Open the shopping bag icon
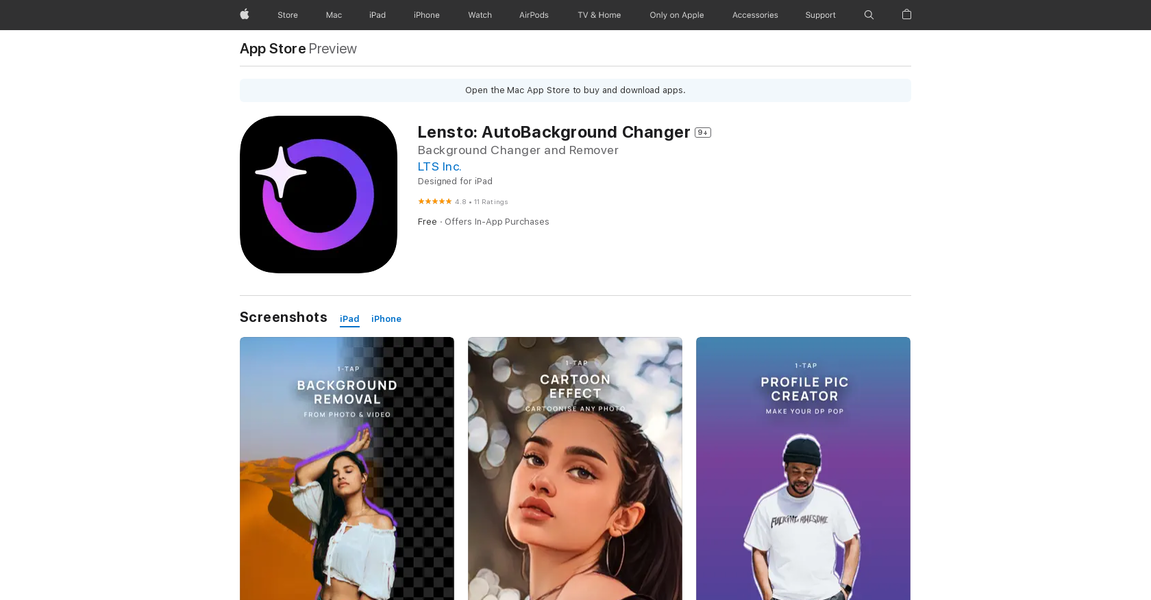Screen dimensions: 1151x600 [906, 15]
